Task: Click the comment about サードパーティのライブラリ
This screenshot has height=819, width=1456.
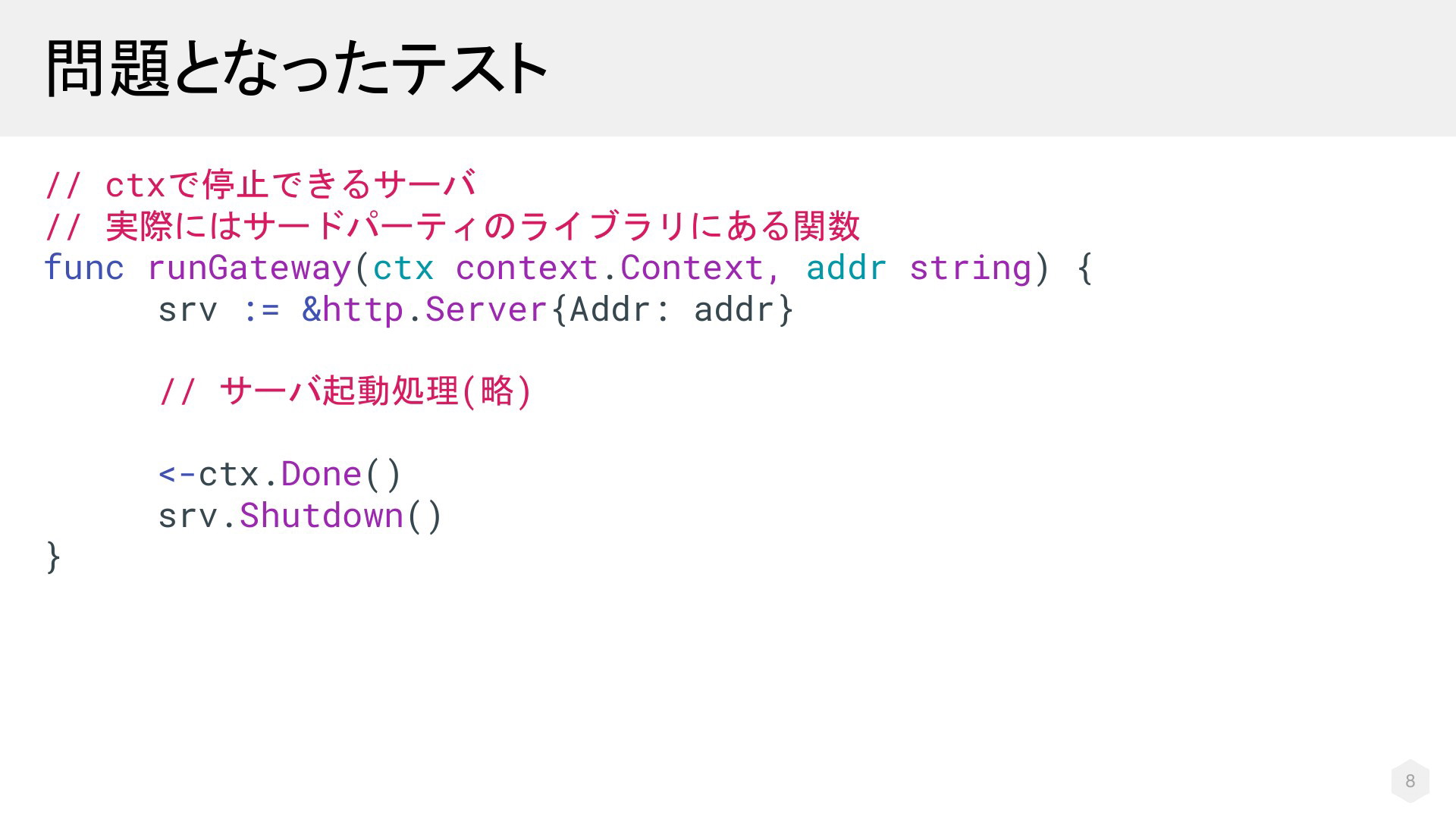Action: 452,226
